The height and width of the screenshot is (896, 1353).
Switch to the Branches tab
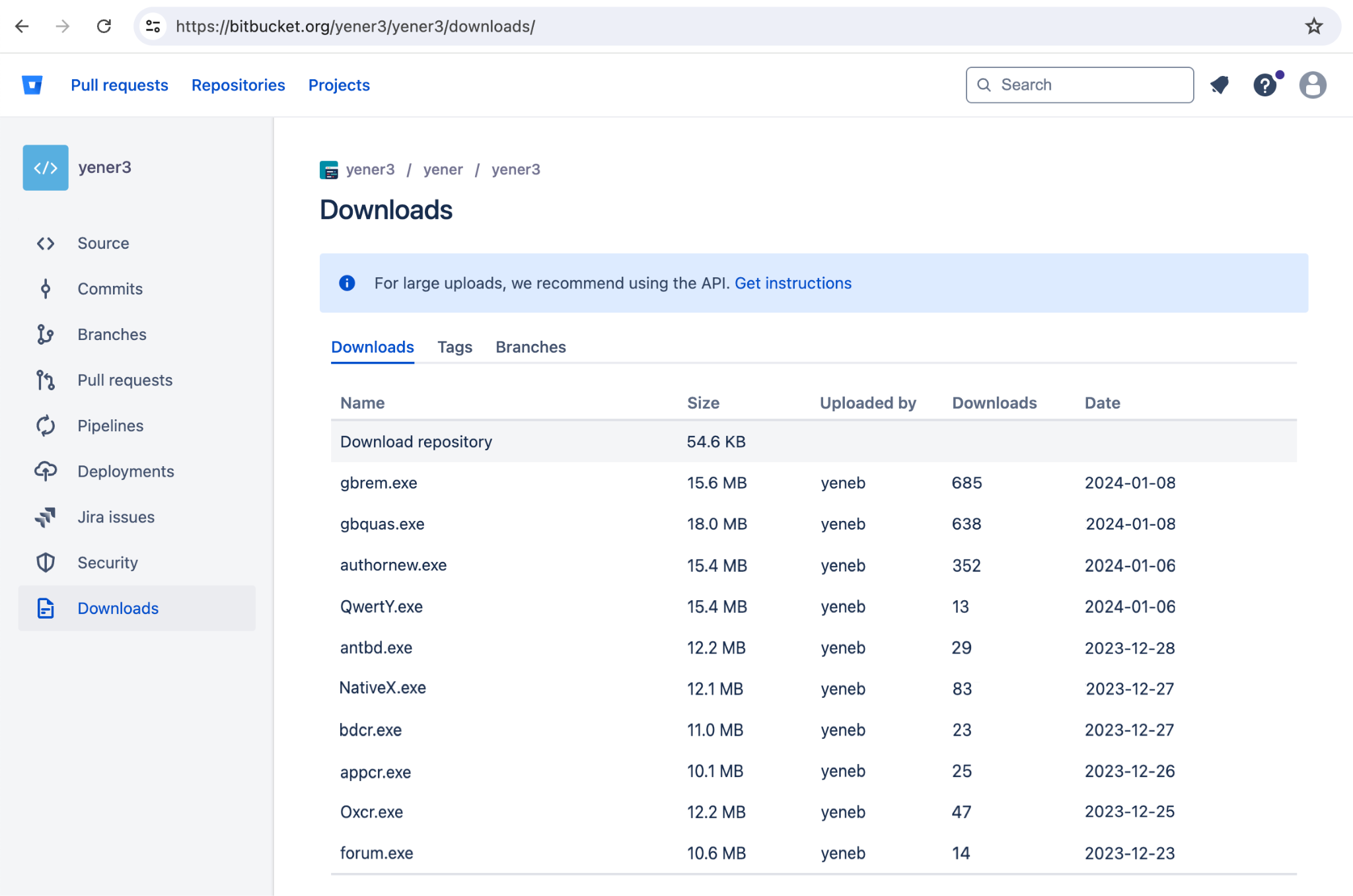click(530, 346)
